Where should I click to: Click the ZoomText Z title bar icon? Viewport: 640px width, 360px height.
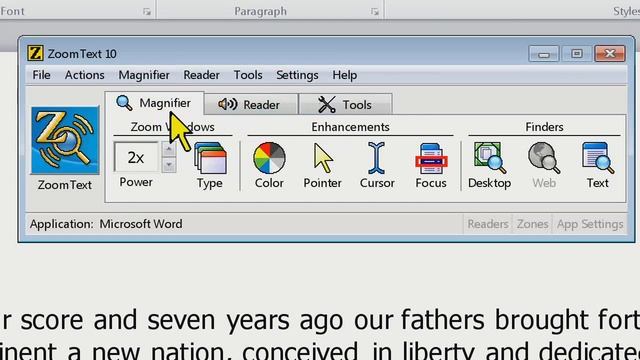[x=35, y=53]
